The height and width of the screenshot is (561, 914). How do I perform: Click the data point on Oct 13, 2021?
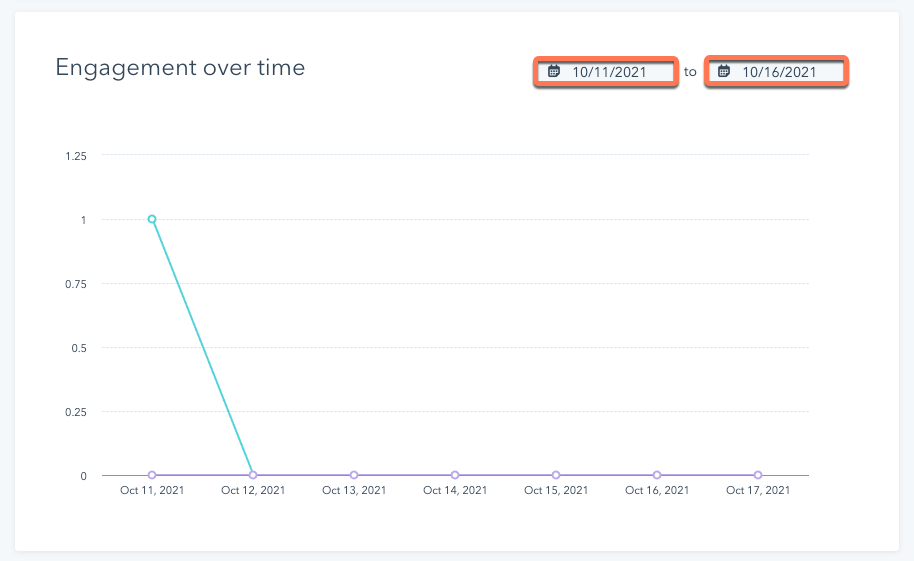[x=354, y=475]
